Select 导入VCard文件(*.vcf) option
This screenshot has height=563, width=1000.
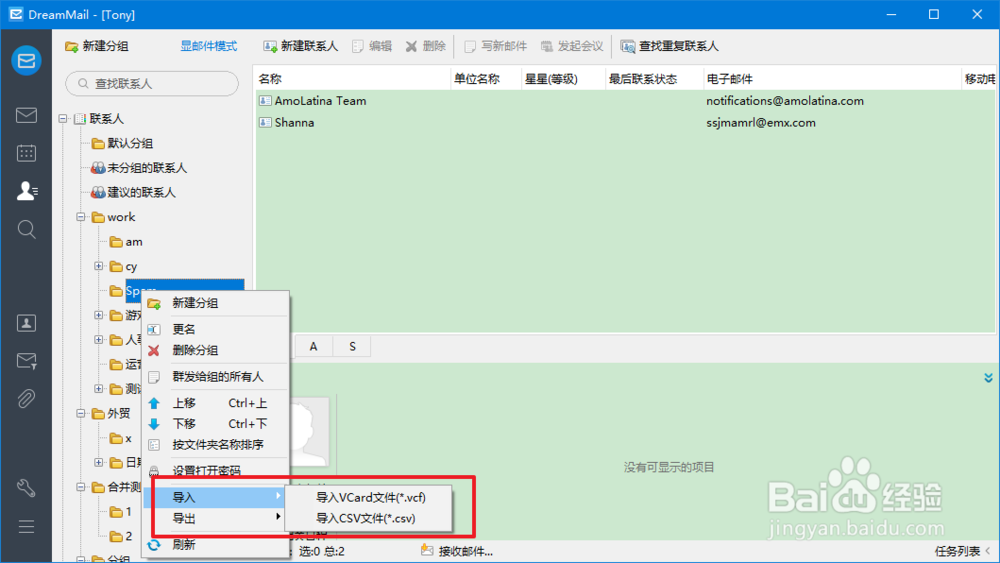tap(369, 497)
